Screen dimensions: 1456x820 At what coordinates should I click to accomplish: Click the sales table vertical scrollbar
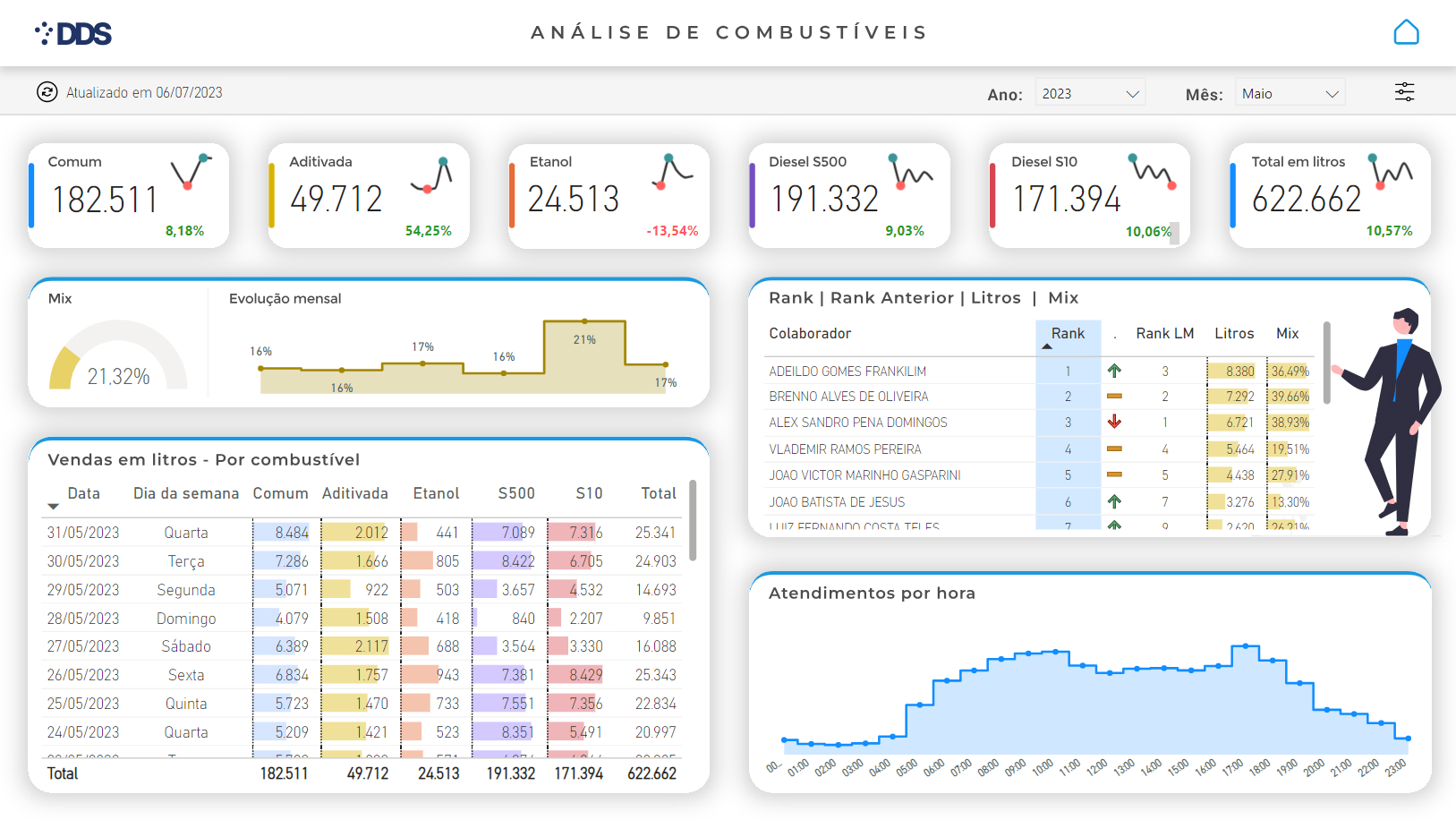pos(693,520)
